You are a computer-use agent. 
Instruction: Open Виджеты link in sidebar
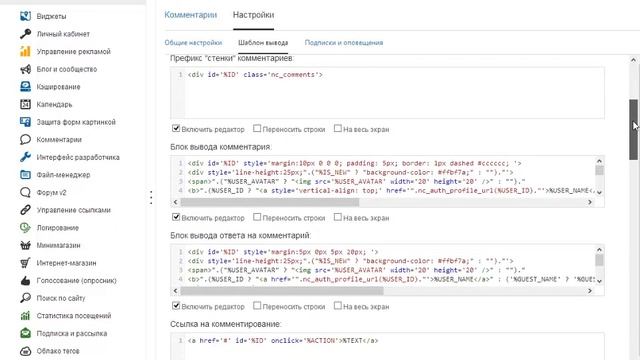point(51,16)
